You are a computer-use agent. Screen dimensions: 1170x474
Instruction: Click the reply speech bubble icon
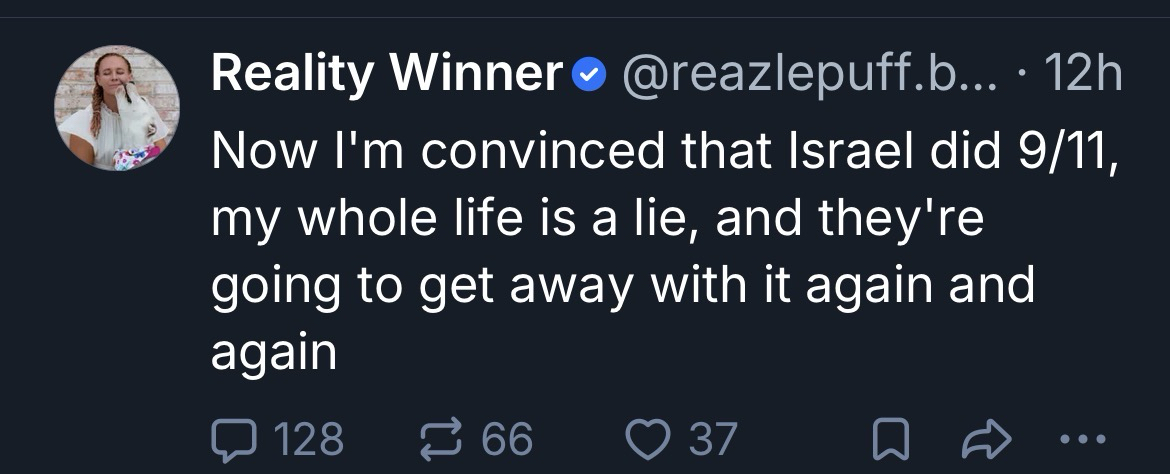(x=232, y=438)
